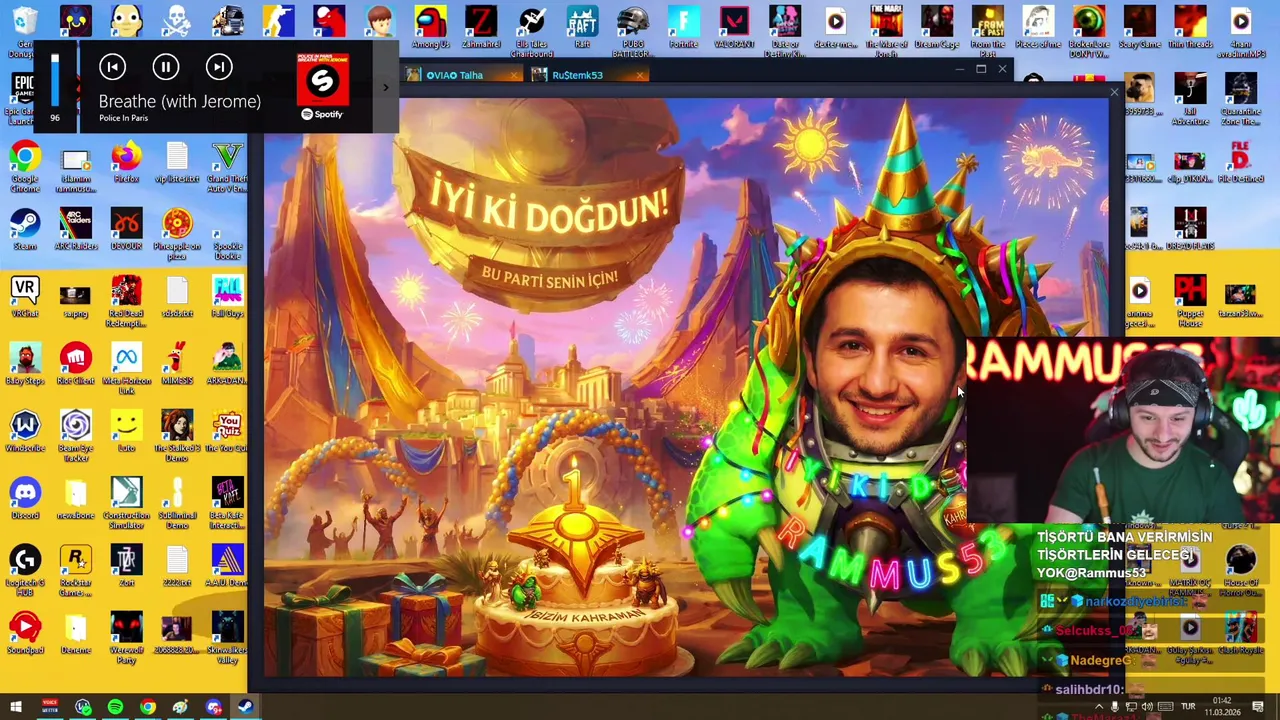Viewport: 1280px width, 720px height.
Task: Open Beam Eye Tracker shortcut
Action: (x=75, y=436)
